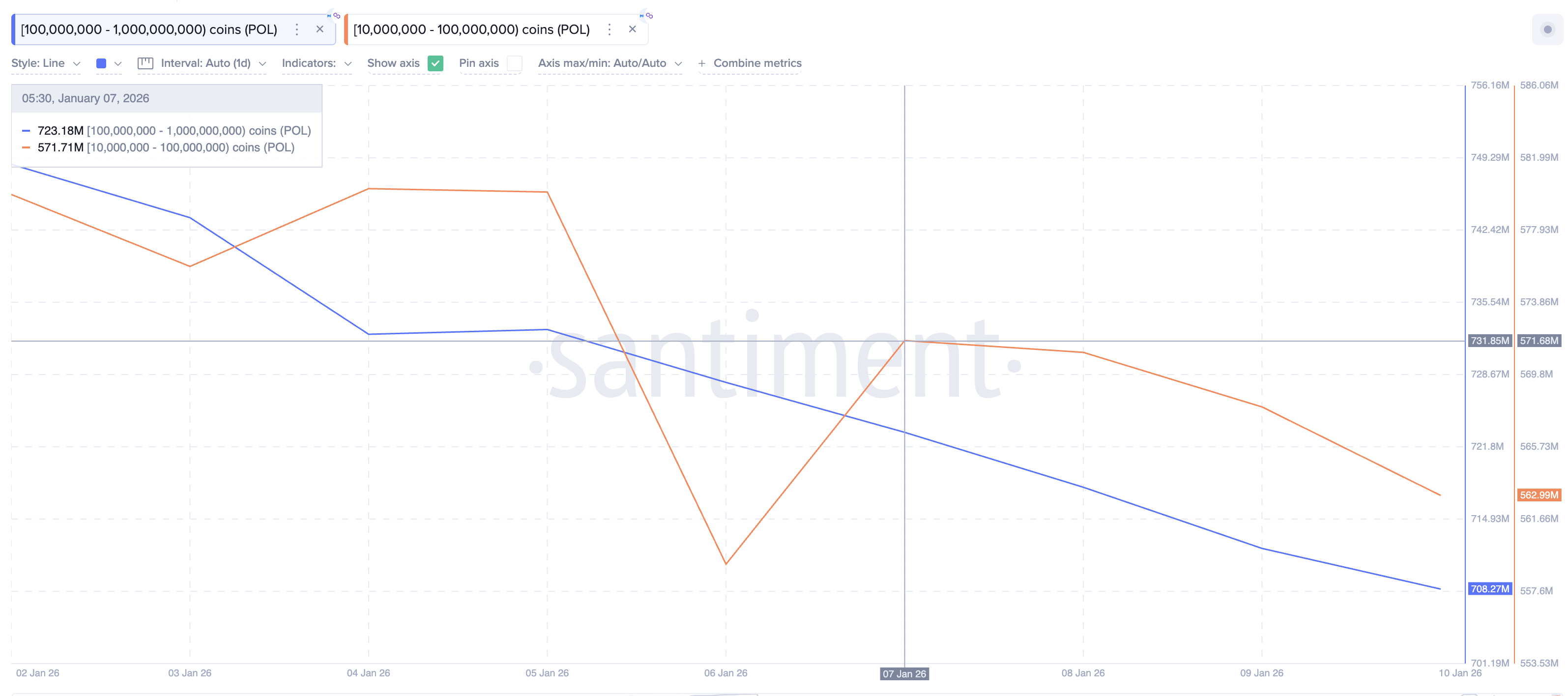1568x696 pixels.
Task: Enable the Pin axis checkbox
Action: pyautogui.click(x=514, y=63)
